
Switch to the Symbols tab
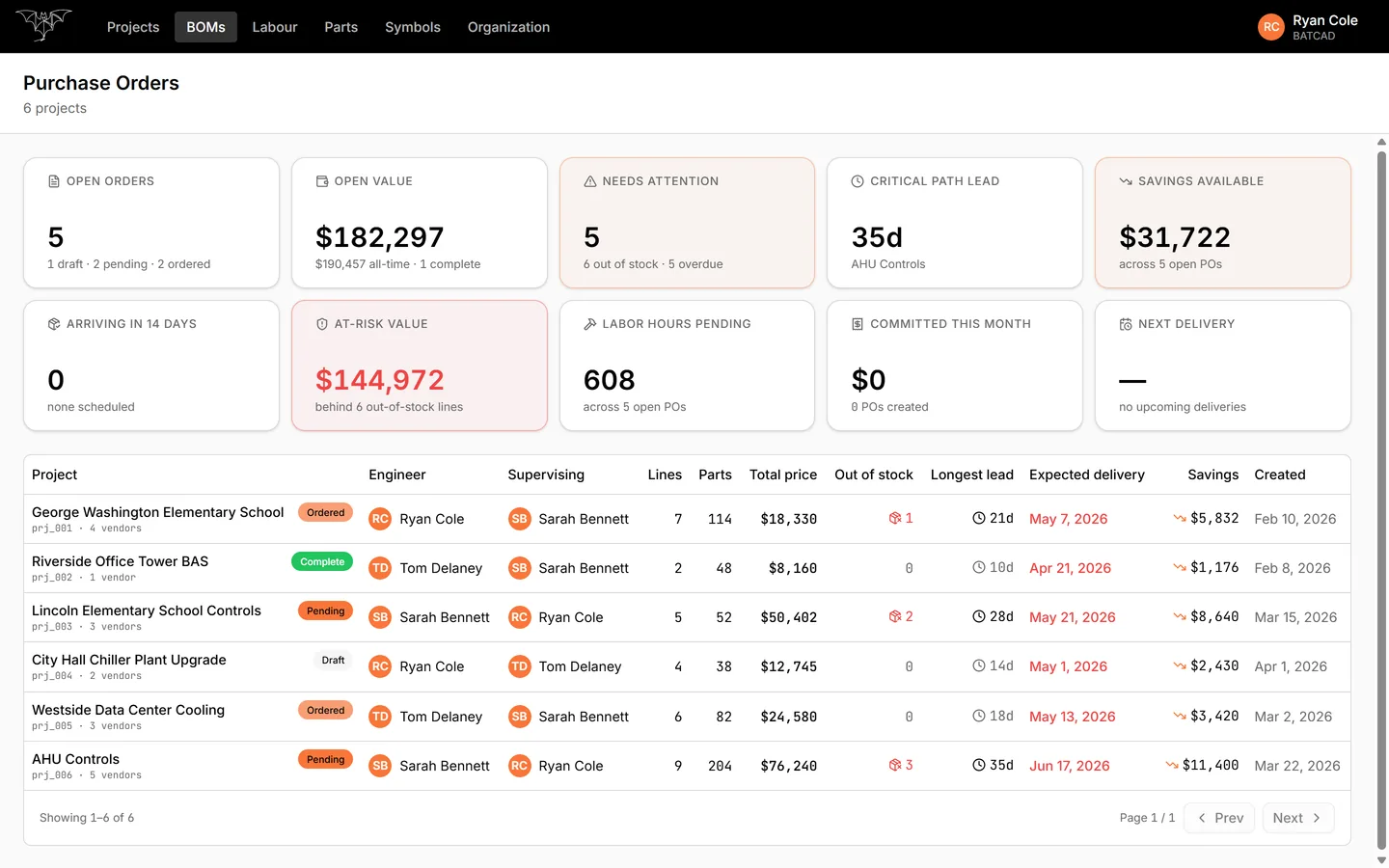click(x=413, y=27)
